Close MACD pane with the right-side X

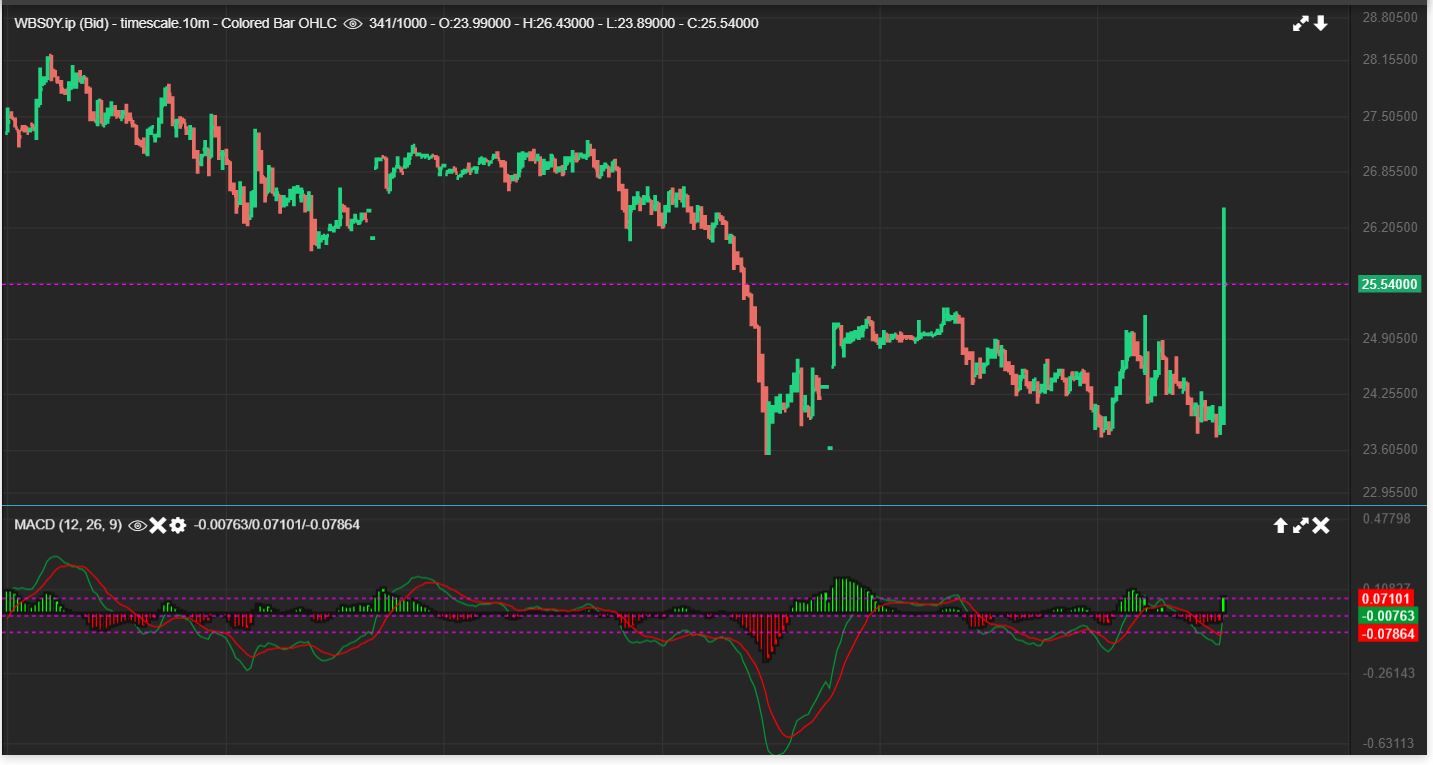[x=1321, y=526]
